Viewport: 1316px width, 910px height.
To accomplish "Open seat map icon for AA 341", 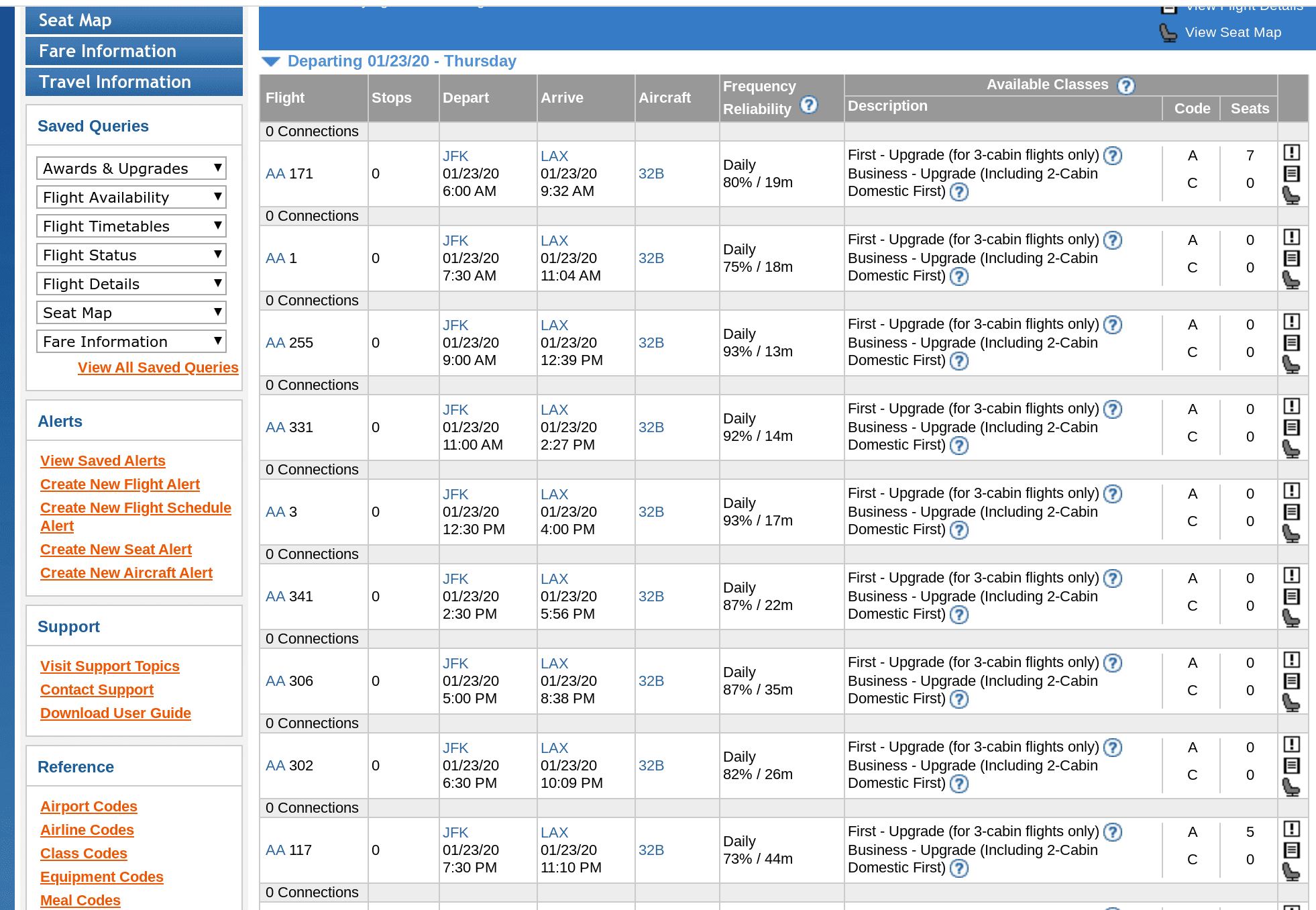I will [1291, 618].
